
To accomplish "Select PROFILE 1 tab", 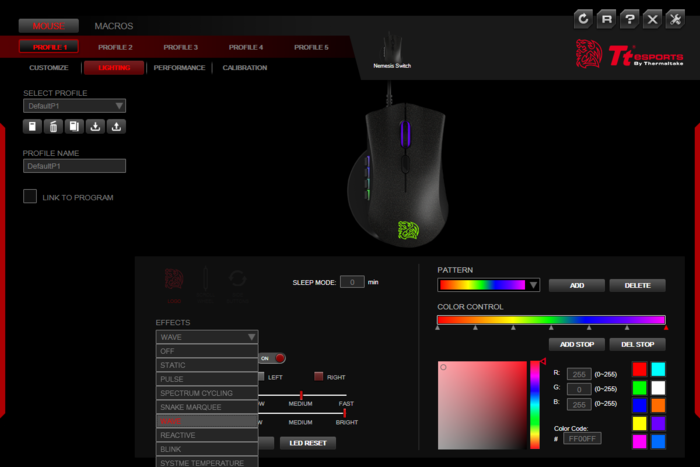I will 49,47.
